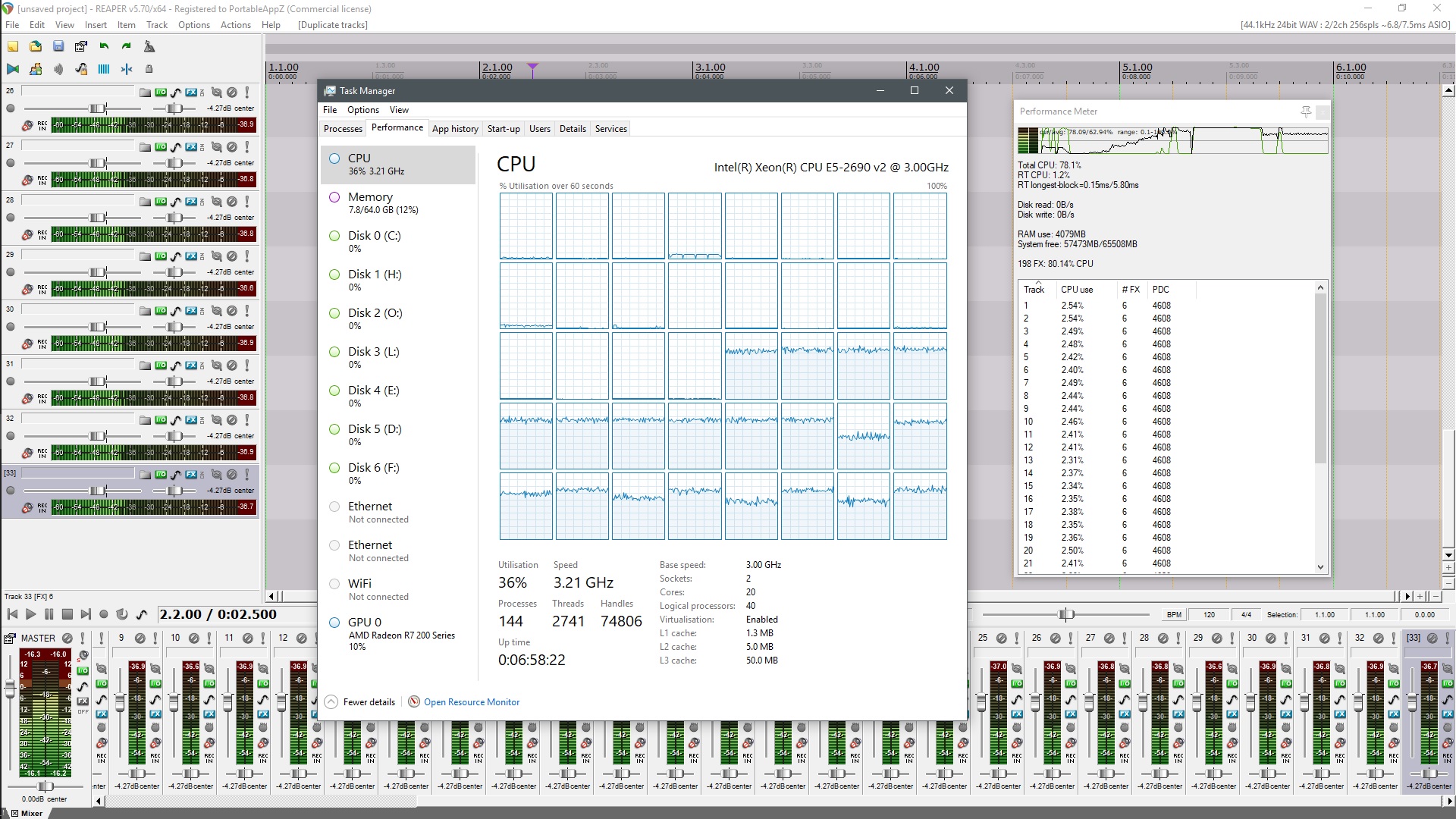Select Memory in Task Manager sidebar

pos(370,197)
